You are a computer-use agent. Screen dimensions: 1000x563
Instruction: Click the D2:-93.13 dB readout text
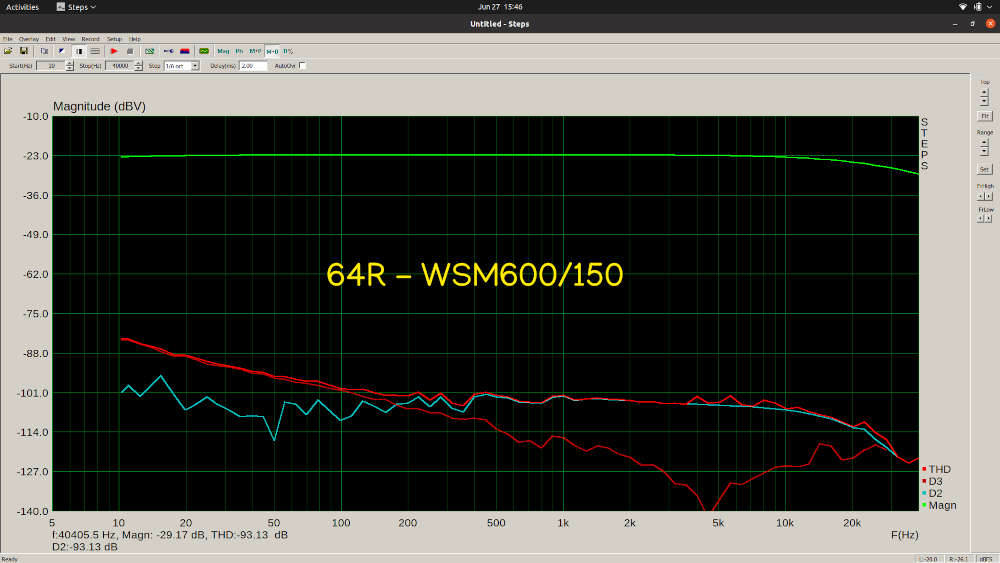tap(85, 547)
